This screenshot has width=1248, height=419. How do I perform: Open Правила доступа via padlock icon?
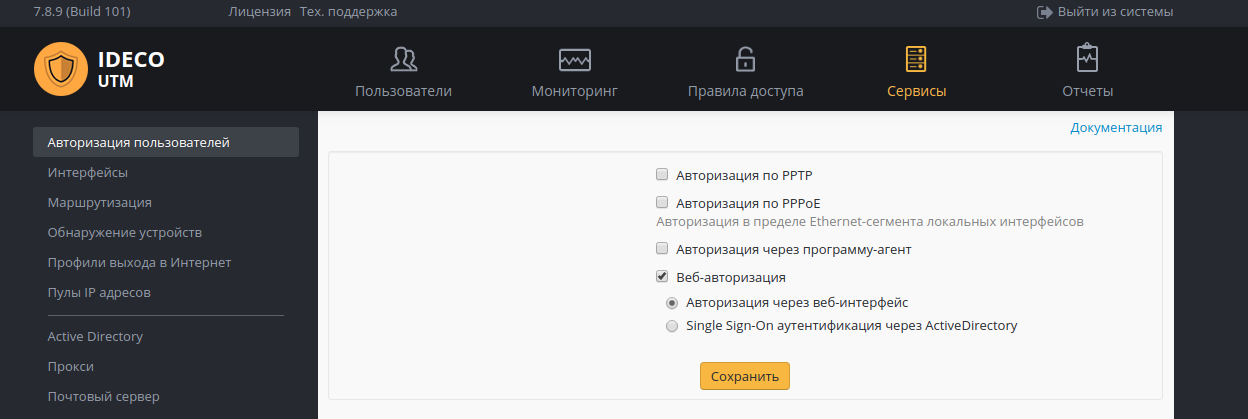point(745,59)
